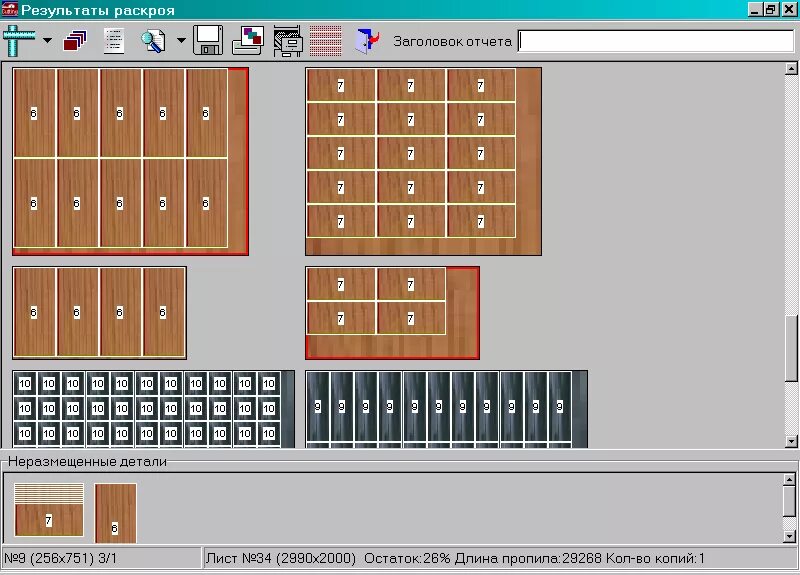
Task: Click the stacked dark-red sheets icon
Action: coord(74,41)
